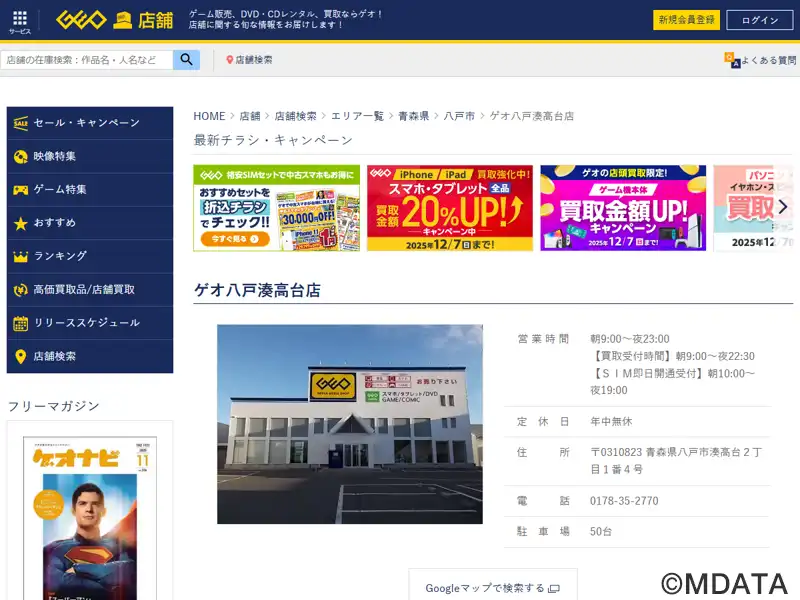Click the star icon for おすすめ

[20, 223]
